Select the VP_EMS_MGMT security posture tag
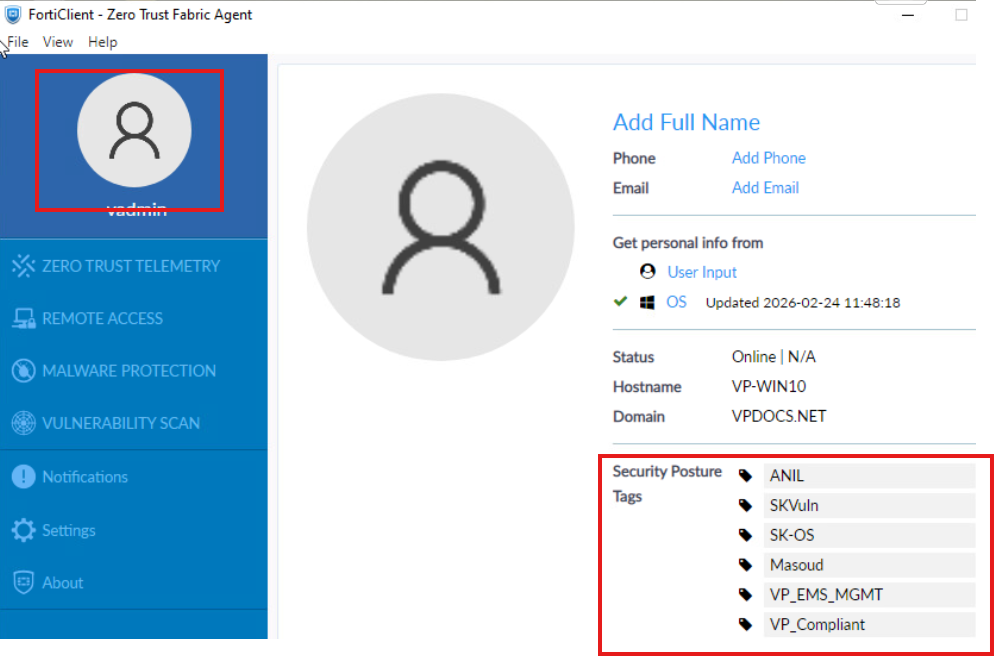 pyautogui.click(x=869, y=595)
